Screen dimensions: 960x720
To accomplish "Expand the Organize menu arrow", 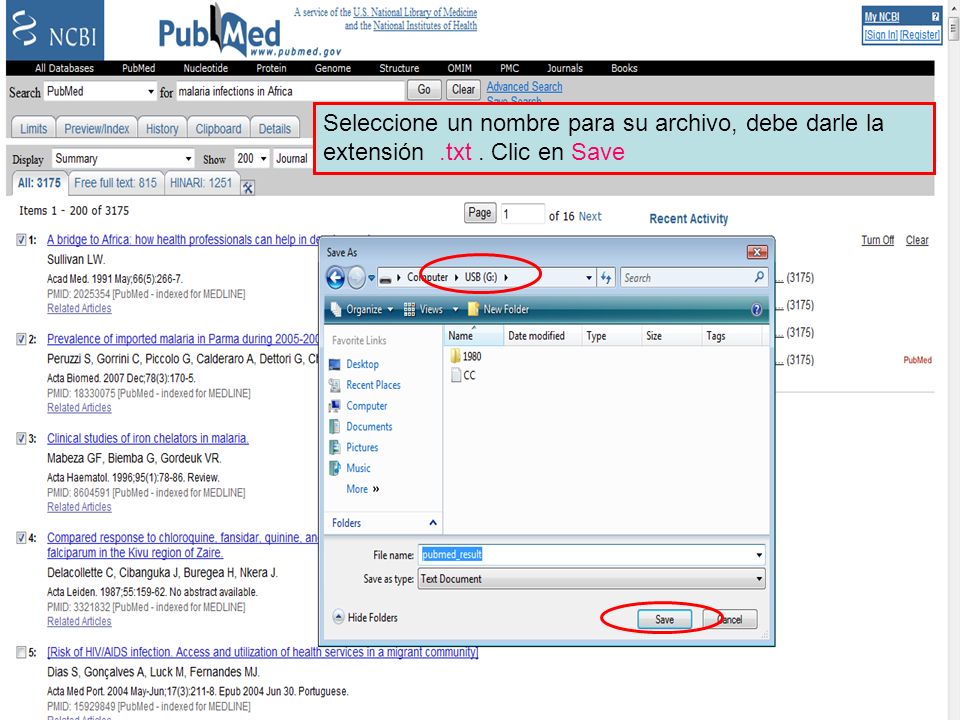I will tap(390, 310).
